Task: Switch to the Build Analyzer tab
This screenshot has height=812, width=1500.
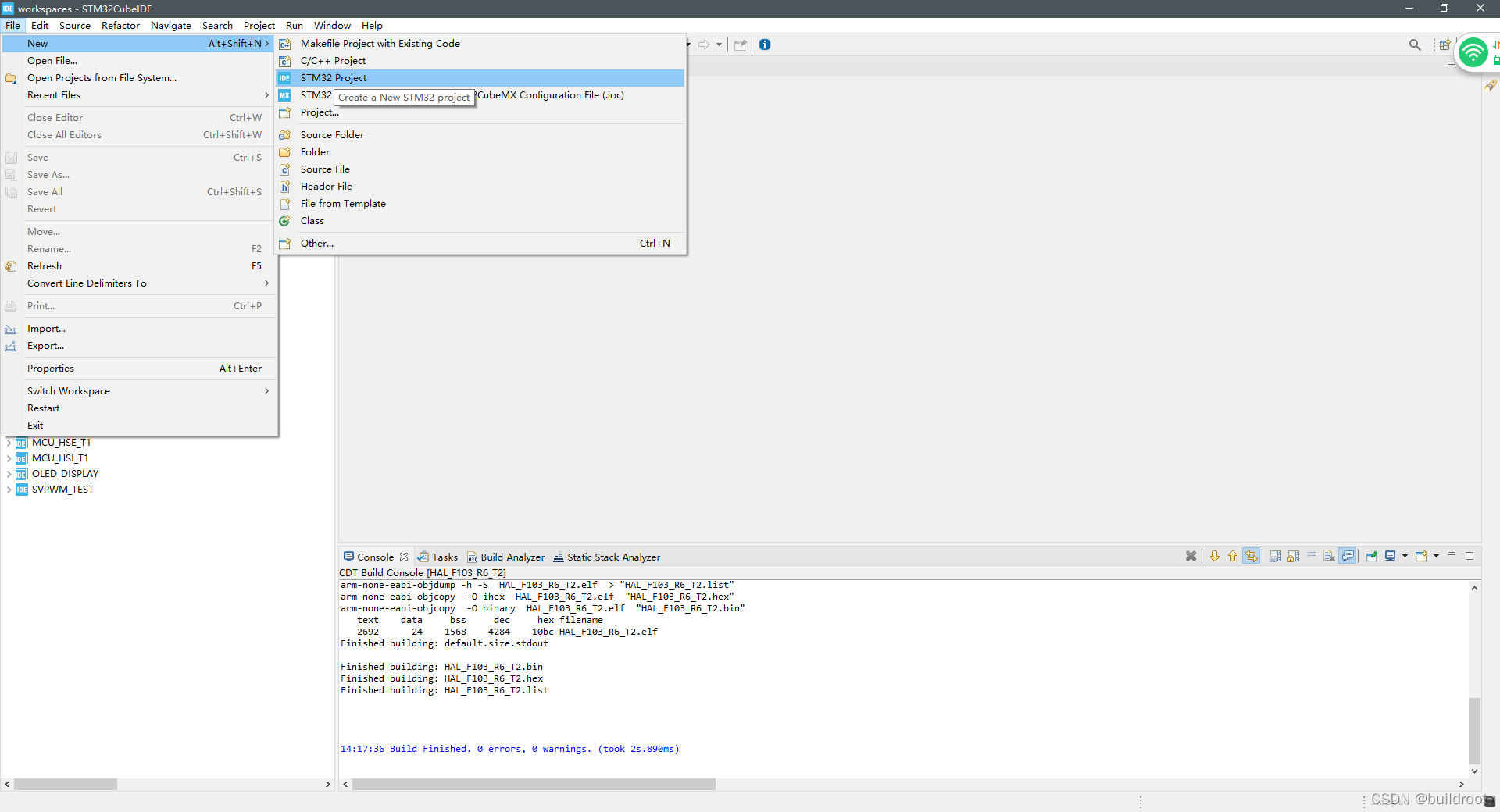Action: click(x=505, y=557)
